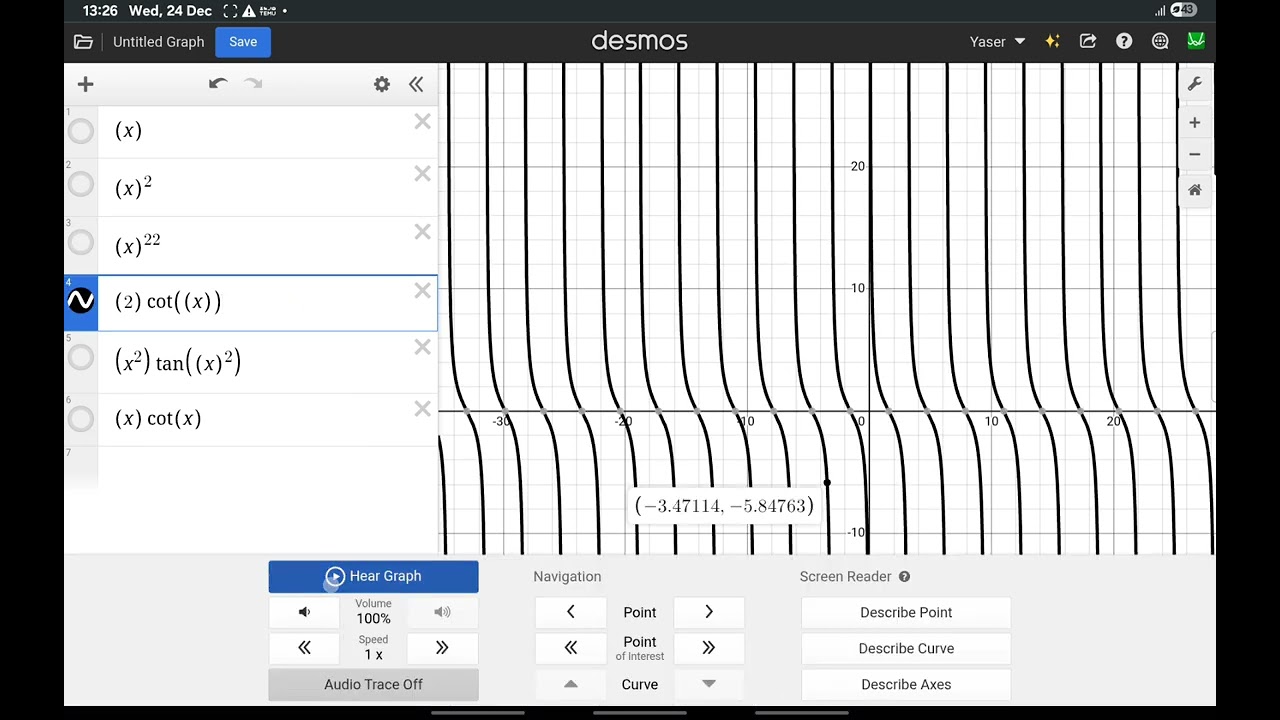
Task: Open the graph settings wrench
Action: (1194, 84)
